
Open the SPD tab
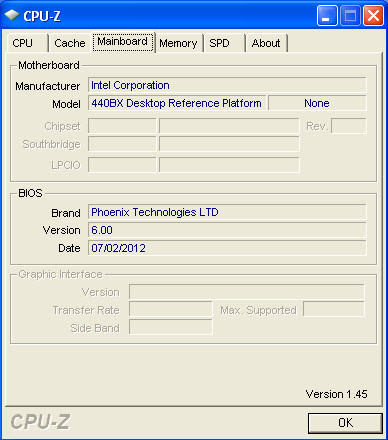[224, 43]
